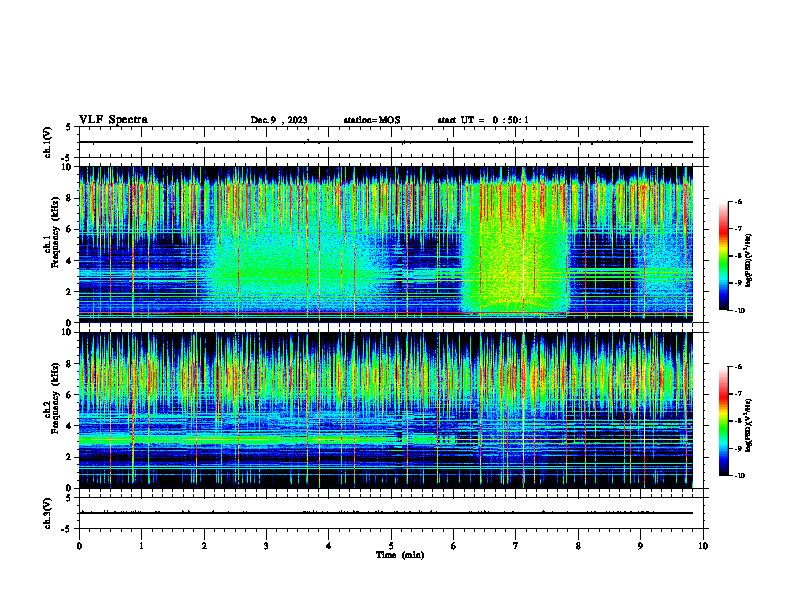
Task: Click the "-7" label on ch.1 color bar
Action: 738,229
